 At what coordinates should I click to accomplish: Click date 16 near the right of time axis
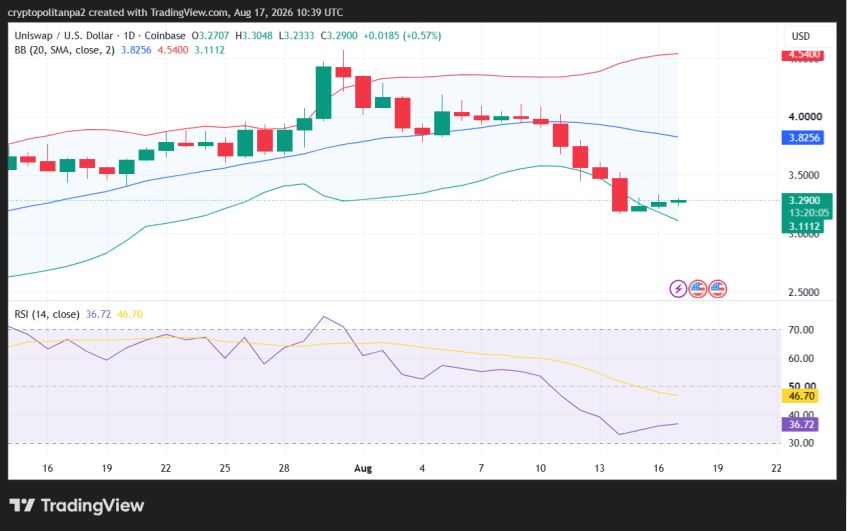click(x=658, y=468)
